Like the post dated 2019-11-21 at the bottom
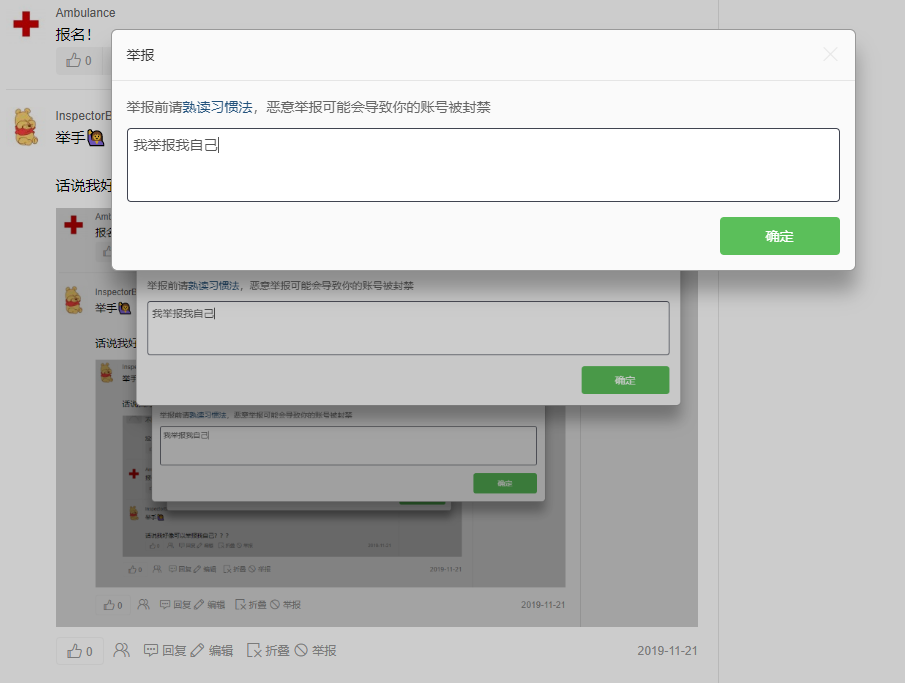Image resolution: width=905 pixels, height=683 pixels. tap(80, 651)
